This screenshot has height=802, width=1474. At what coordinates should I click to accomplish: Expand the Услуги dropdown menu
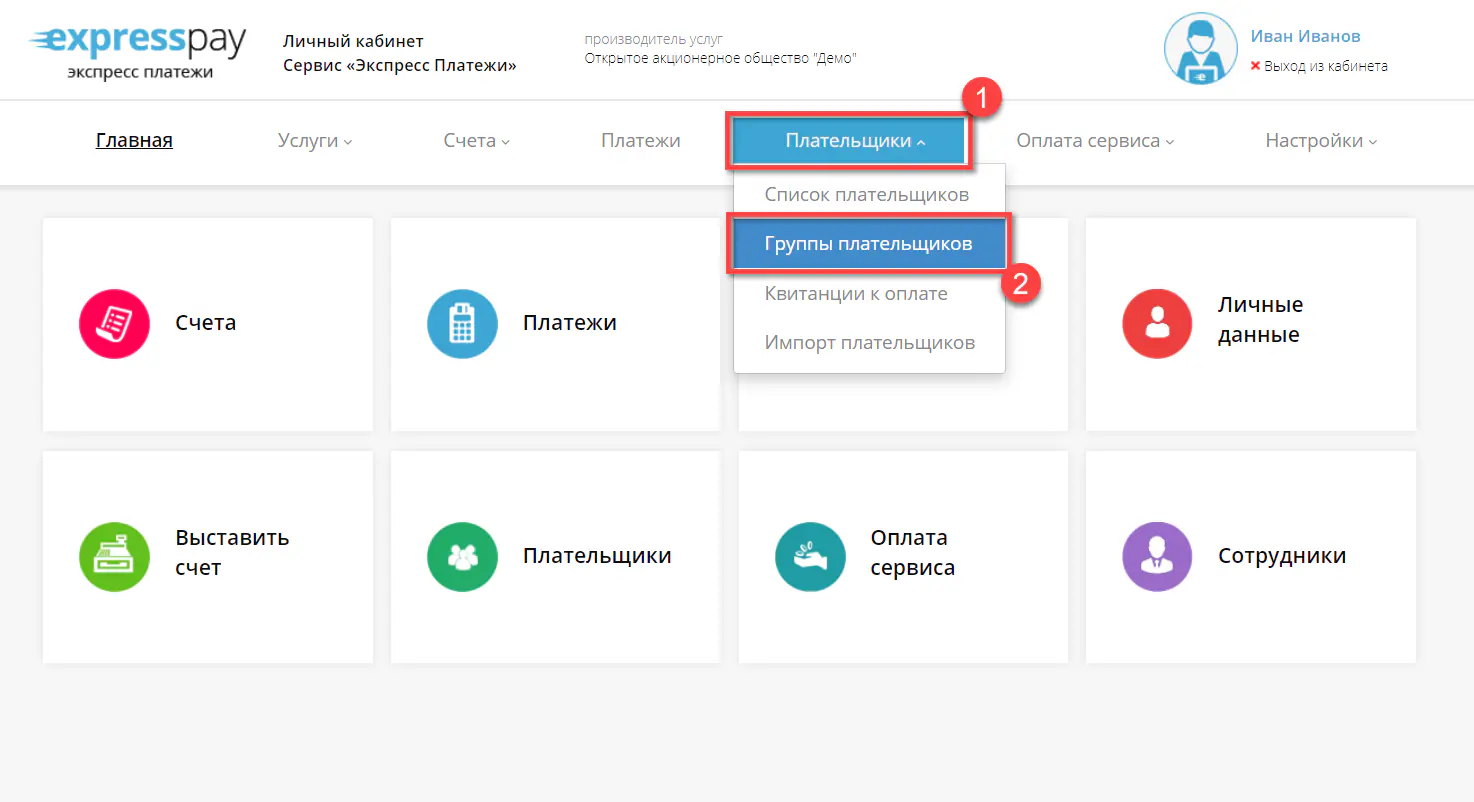314,141
